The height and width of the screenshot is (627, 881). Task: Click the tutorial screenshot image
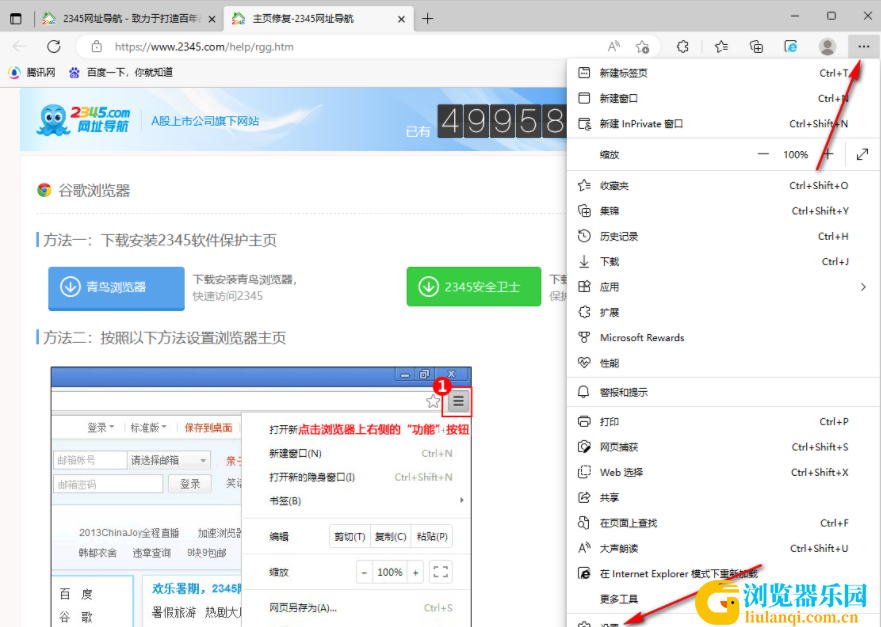coord(261,497)
